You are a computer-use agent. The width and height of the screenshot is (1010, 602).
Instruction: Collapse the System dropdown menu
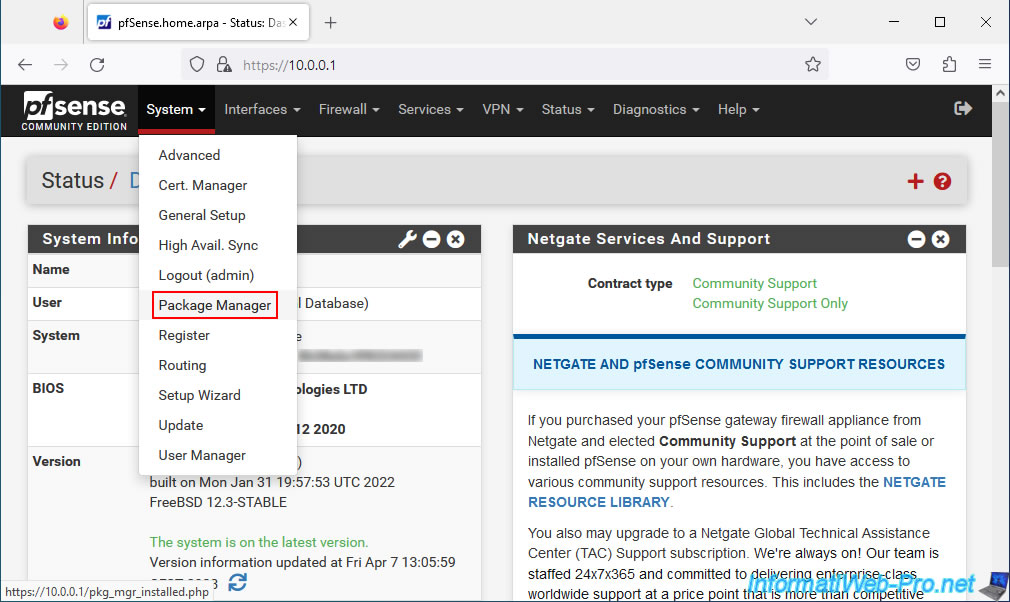[176, 109]
